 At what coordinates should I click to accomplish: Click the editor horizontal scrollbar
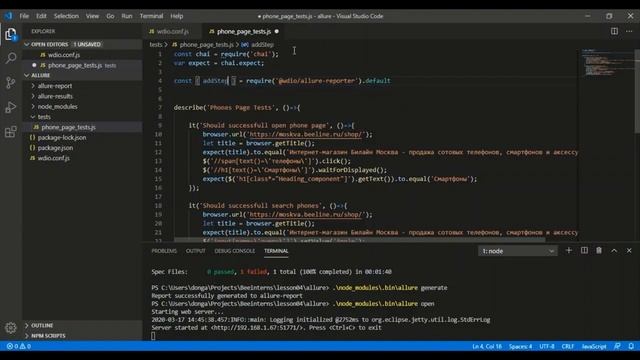click(x=359, y=240)
